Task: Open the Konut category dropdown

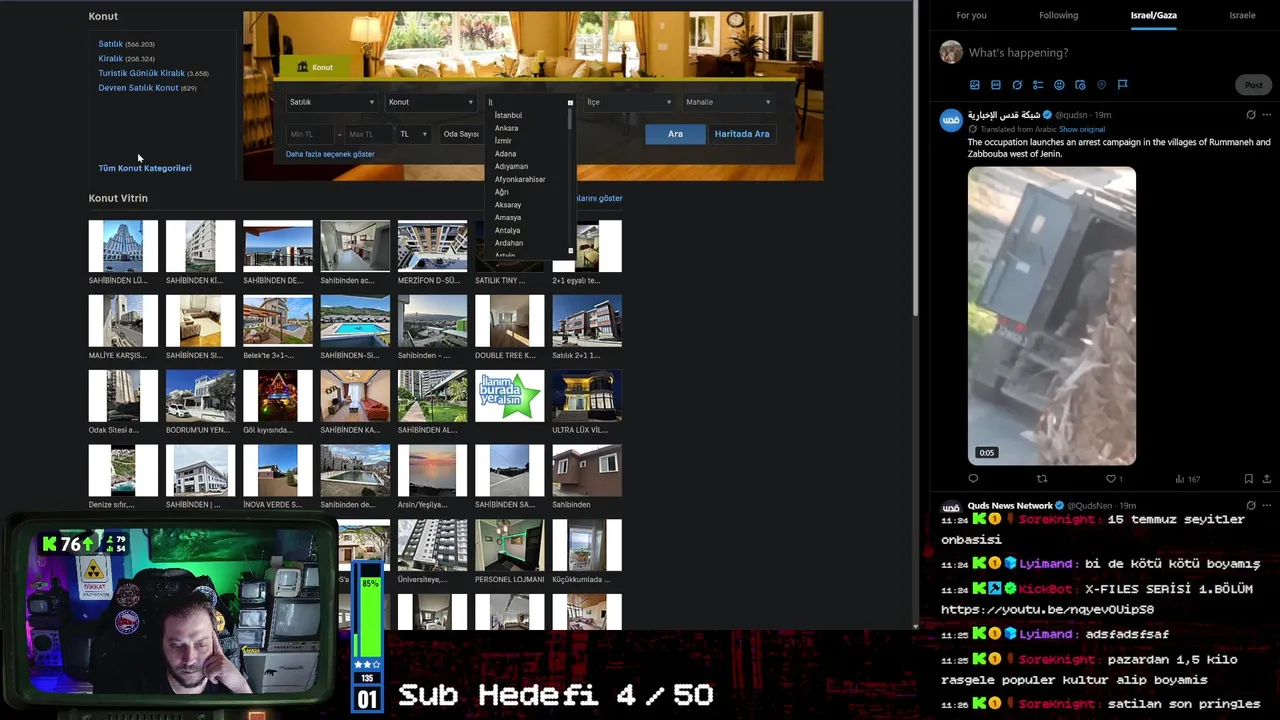Action: pos(431,102)
